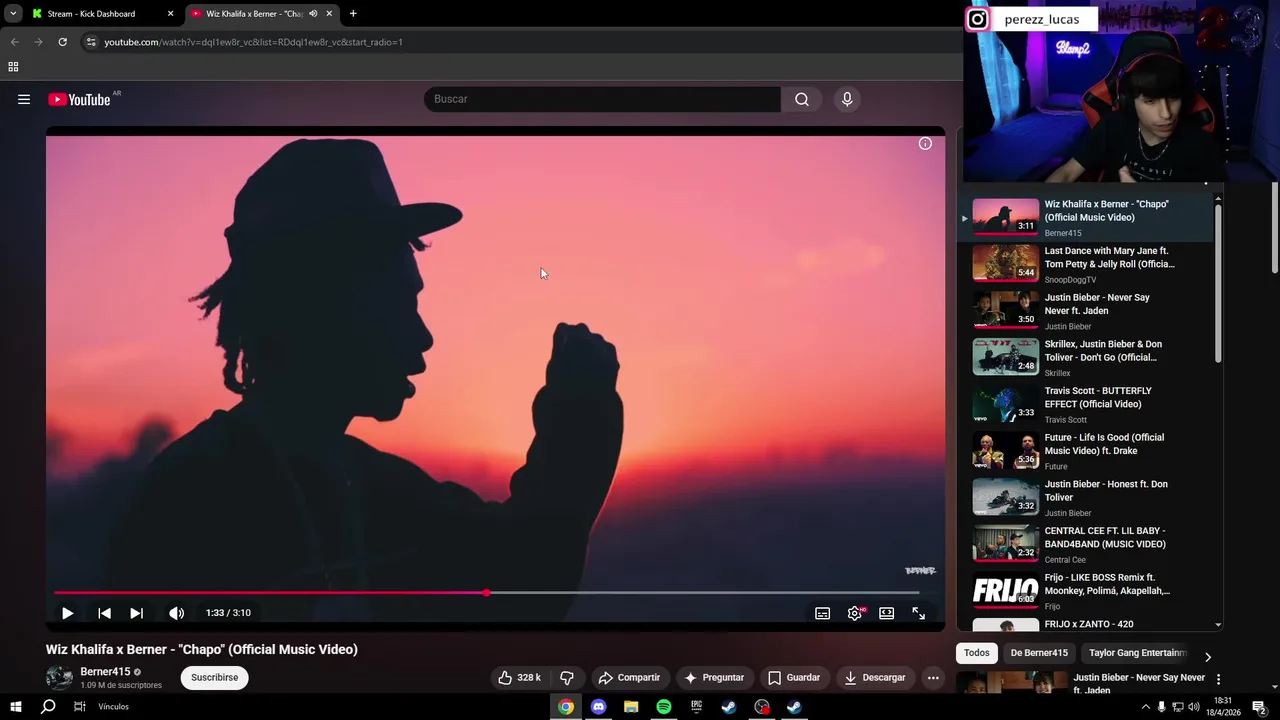
Task: Open the YouTube hamburger guide menu
Action: click(x=24, y=99)
